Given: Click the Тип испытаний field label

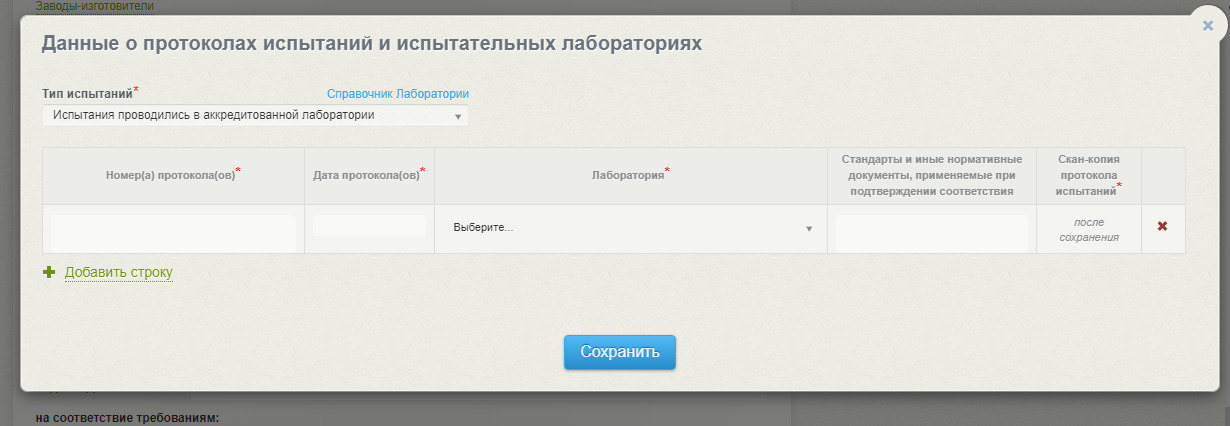Looking at the screenshot, I should click(88, 94).
